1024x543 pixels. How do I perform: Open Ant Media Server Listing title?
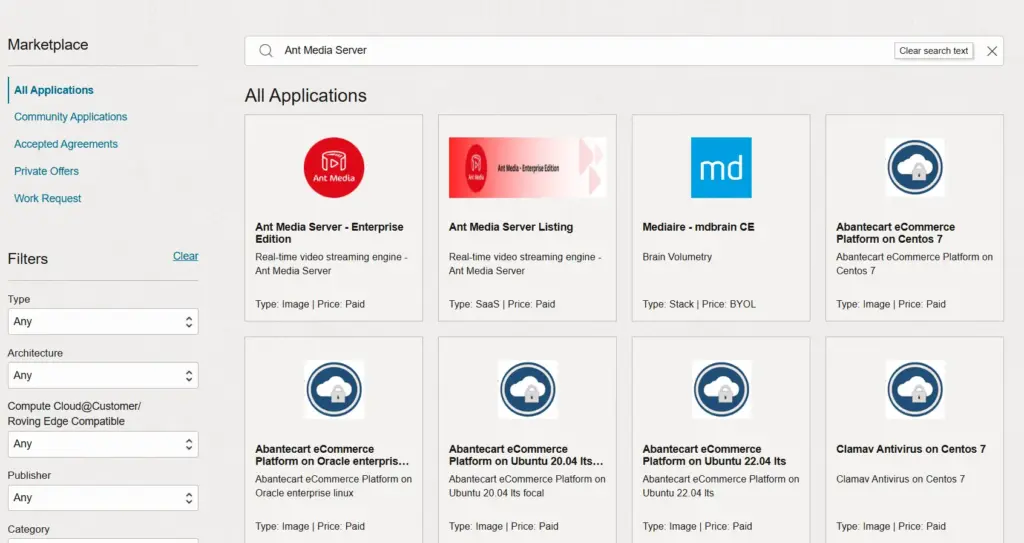point(511,227)
